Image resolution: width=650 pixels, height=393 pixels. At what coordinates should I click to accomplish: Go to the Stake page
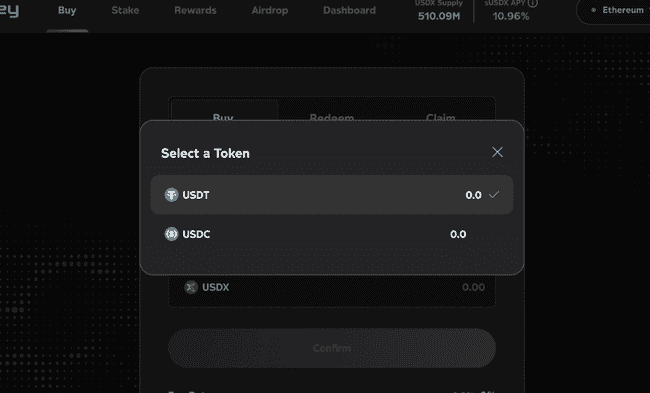tap(125, 10)
